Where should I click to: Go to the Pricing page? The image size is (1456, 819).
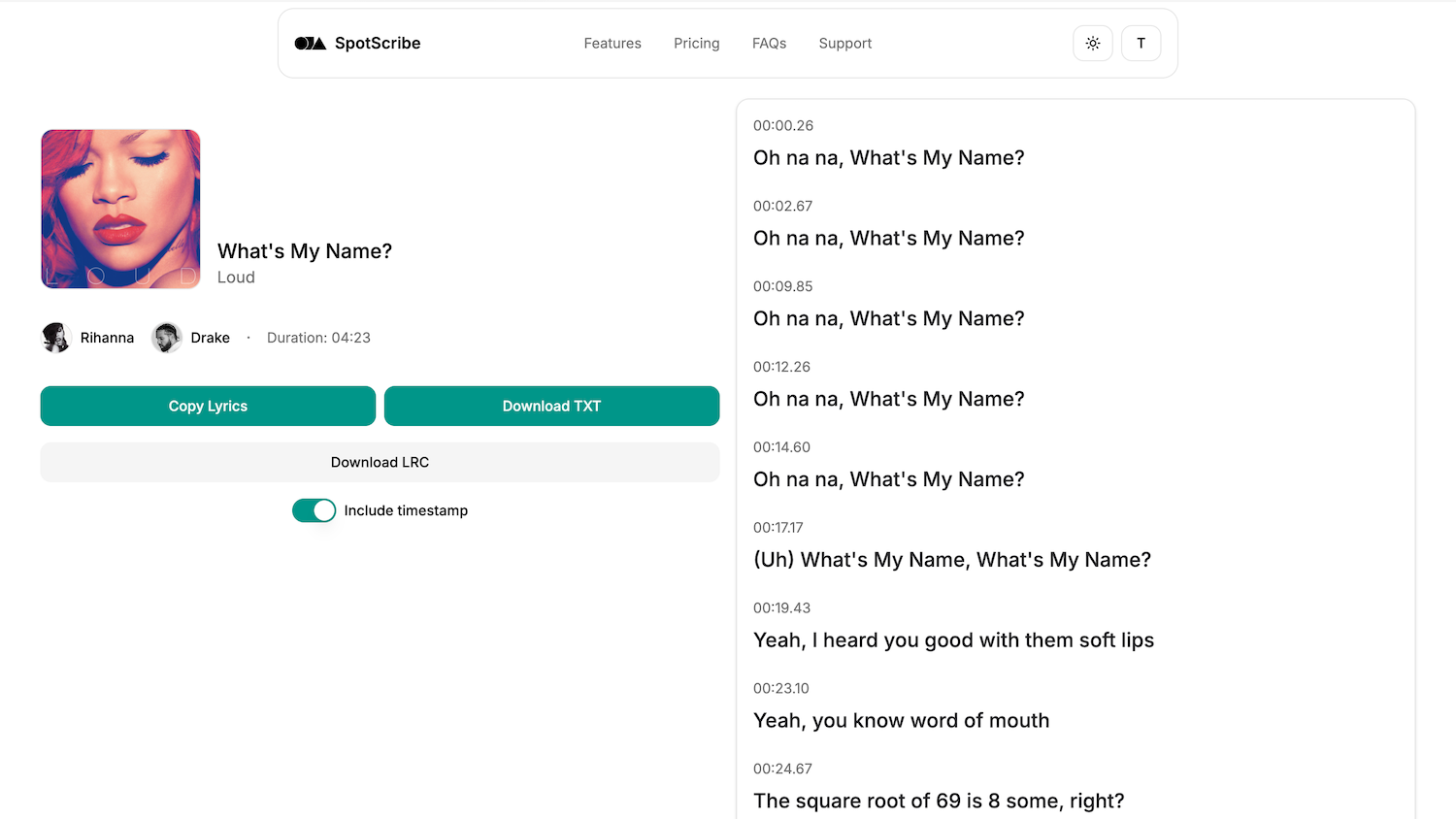tap(696, 44)
